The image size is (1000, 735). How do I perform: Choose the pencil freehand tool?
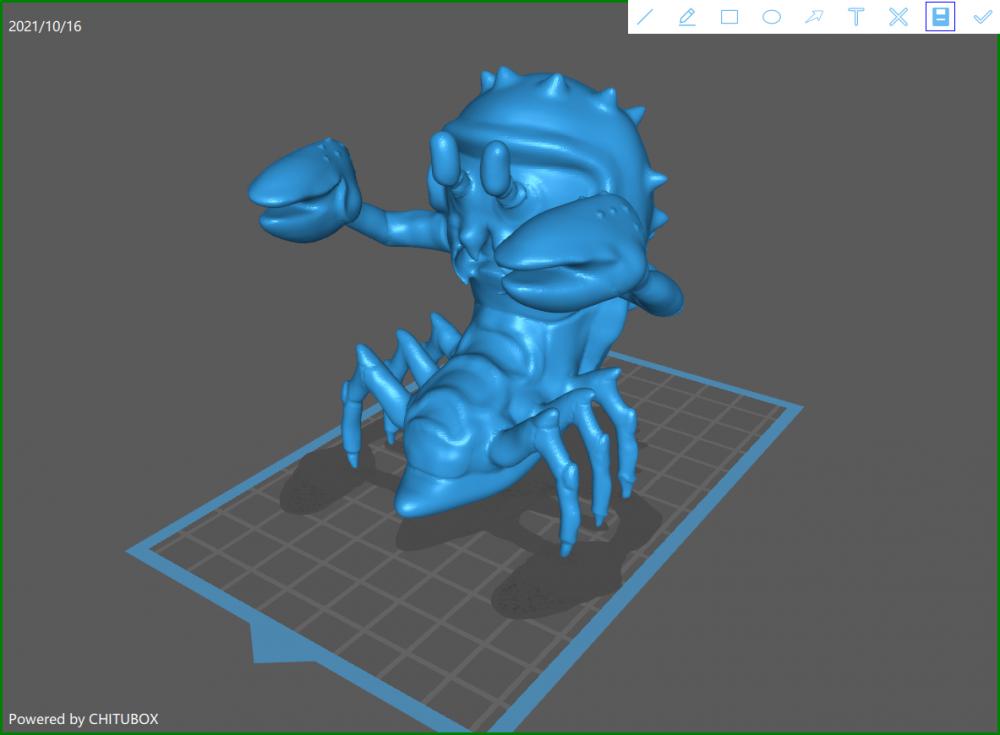pyautogui.click(x=687, y=17)
